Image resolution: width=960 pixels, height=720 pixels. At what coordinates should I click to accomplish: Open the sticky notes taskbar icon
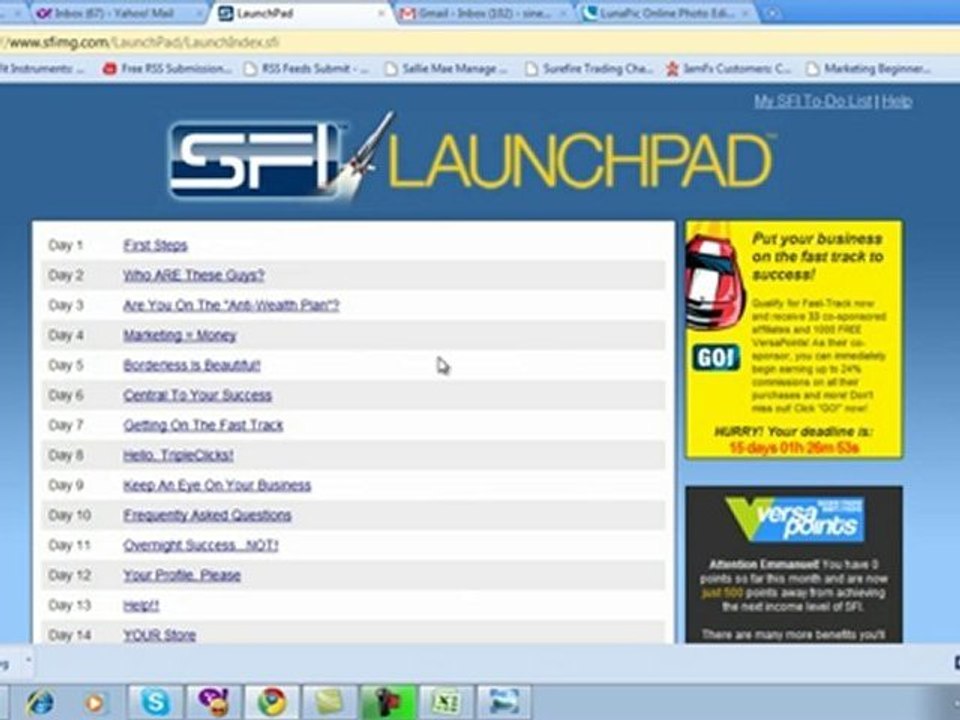click(330, 702)
